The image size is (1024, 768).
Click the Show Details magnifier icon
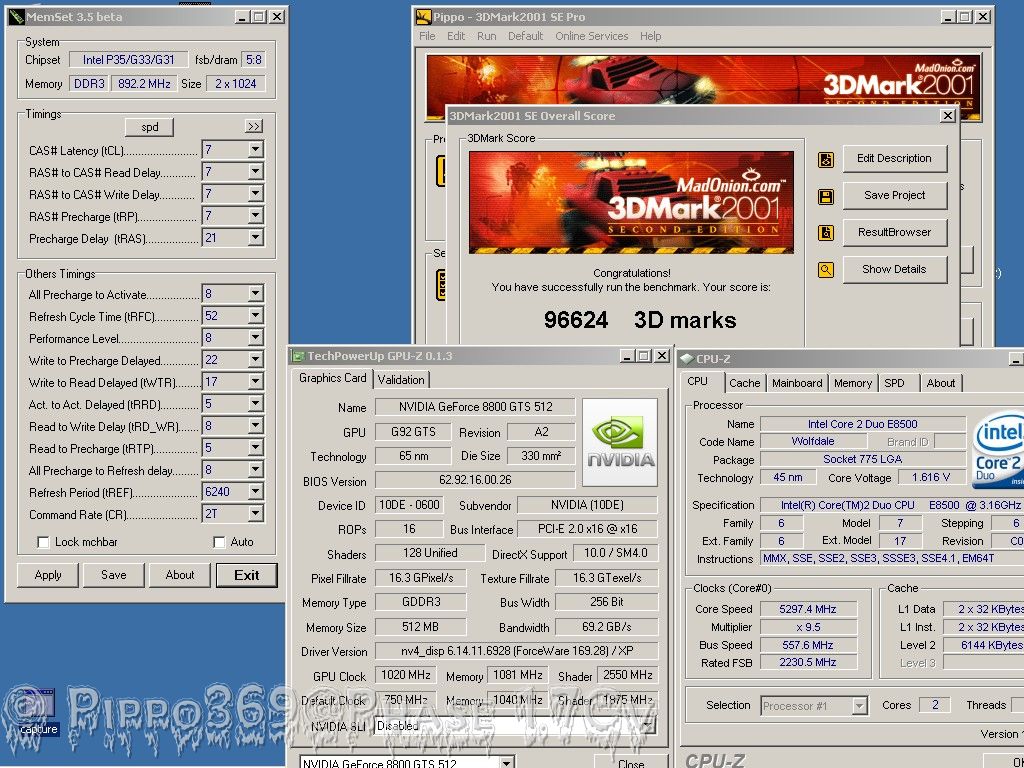tap(825, 269)
